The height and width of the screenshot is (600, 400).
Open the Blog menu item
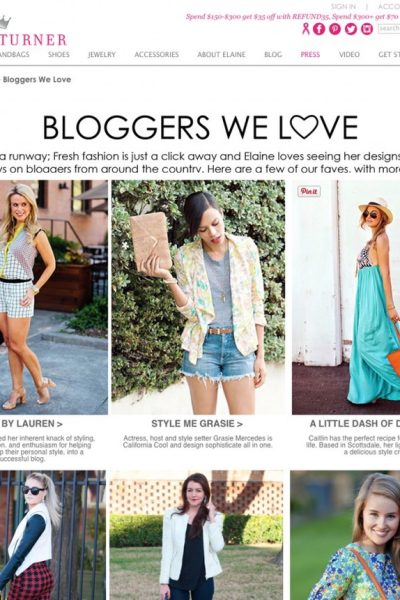coord(273,54)
